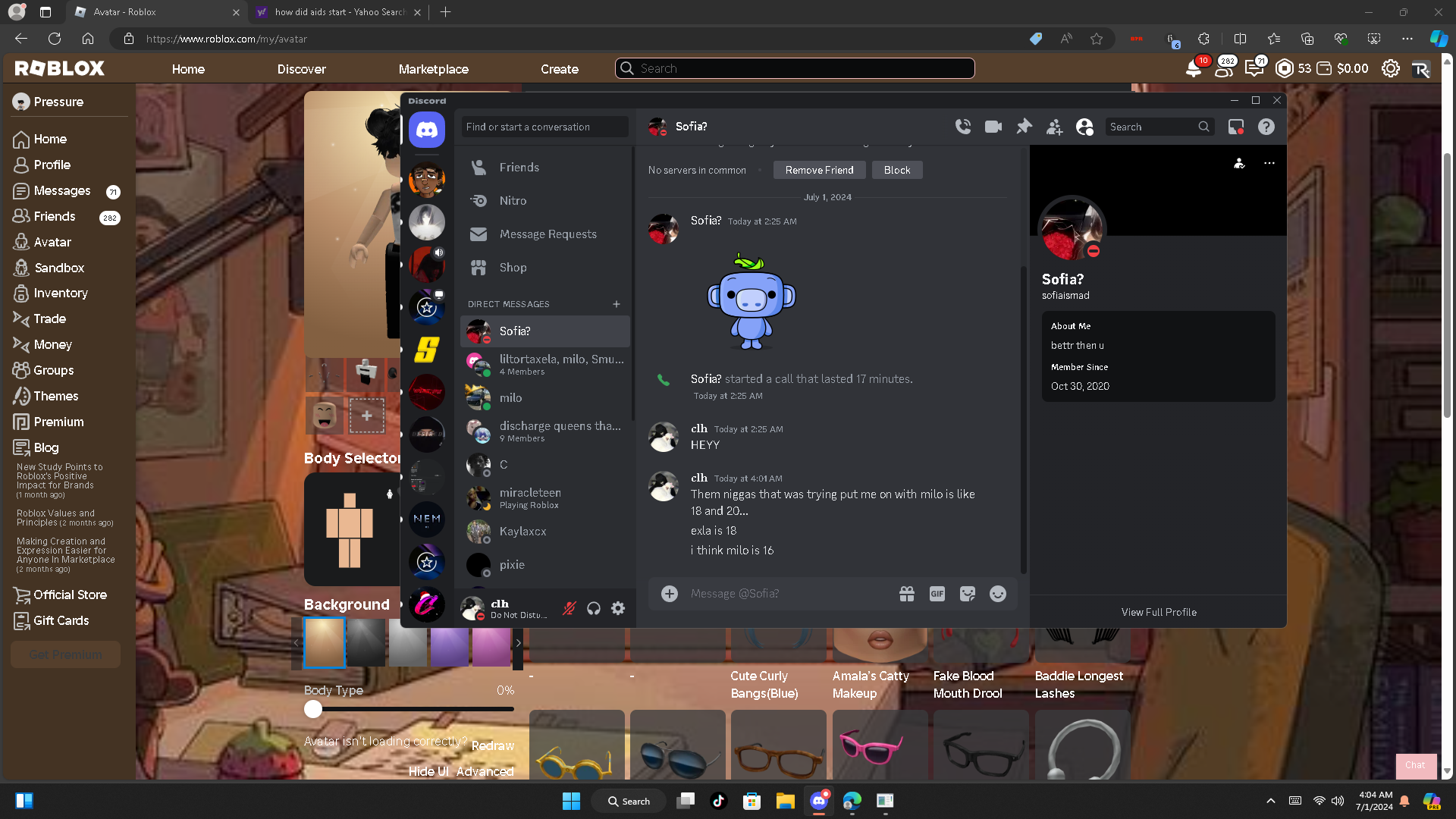Open the sticker picker in Discord
Image resolution: width=1456 pixels, height=819 pixels.
968,594
